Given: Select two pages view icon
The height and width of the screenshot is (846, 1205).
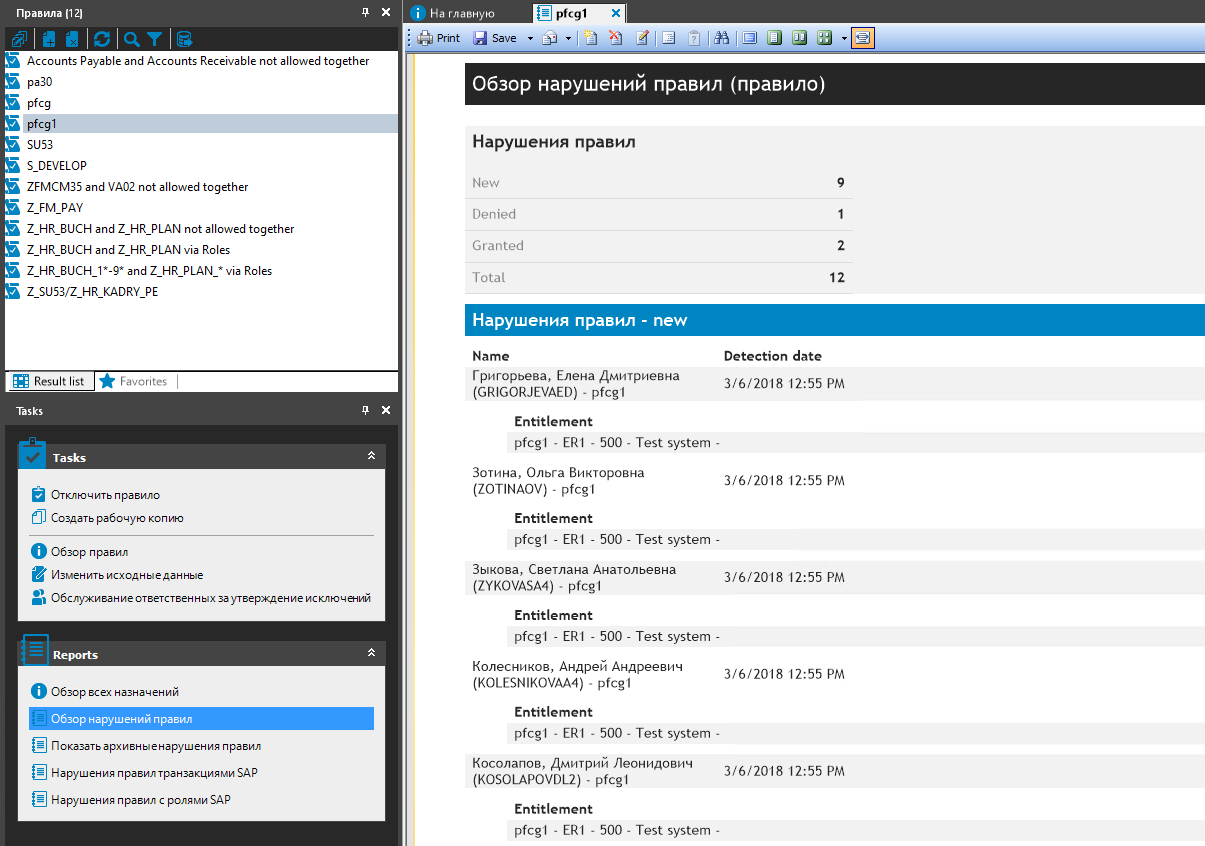Looking at the screenshot, I should (799, 38).
